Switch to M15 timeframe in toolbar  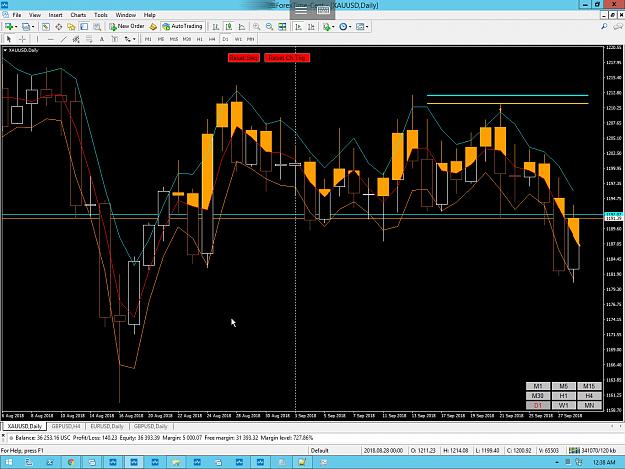174,39
